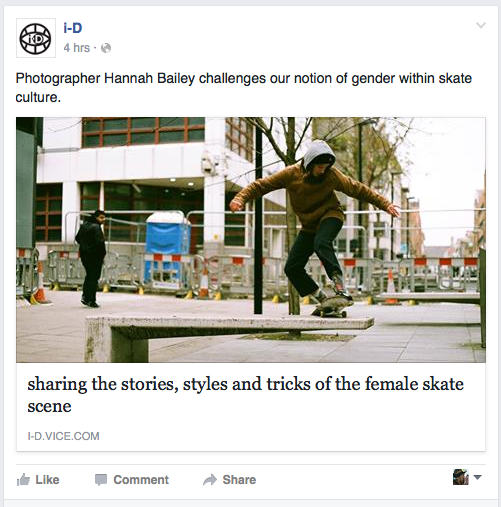Screen dimensions: 501x507
Task: Expand the post-as identity dropdown arrow
Action: [x=477, y=477]
